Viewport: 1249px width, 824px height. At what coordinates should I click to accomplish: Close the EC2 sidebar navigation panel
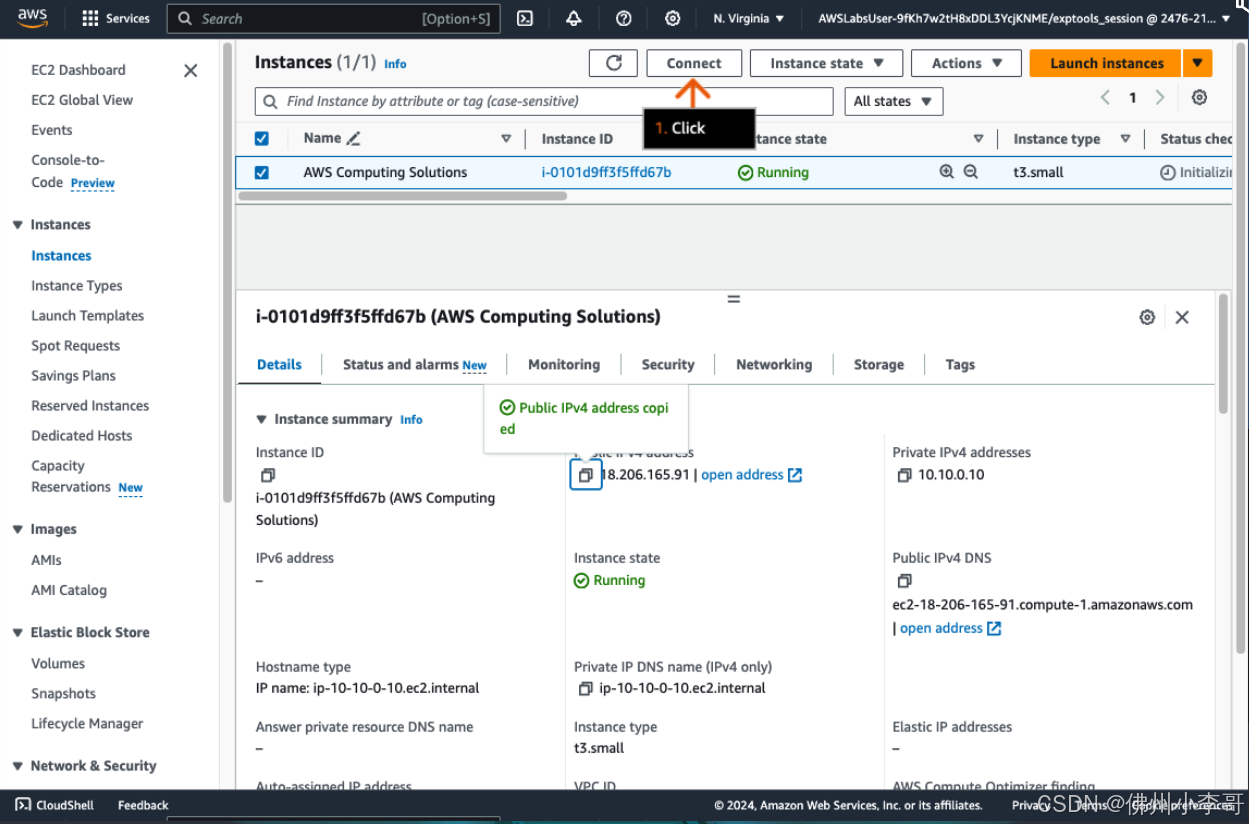(x=191, y=71)
